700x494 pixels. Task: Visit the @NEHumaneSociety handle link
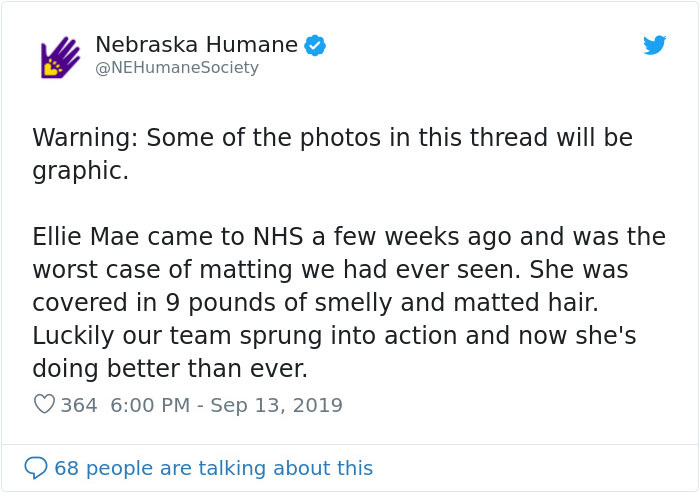pyautogui.click(x=176, y=68)
